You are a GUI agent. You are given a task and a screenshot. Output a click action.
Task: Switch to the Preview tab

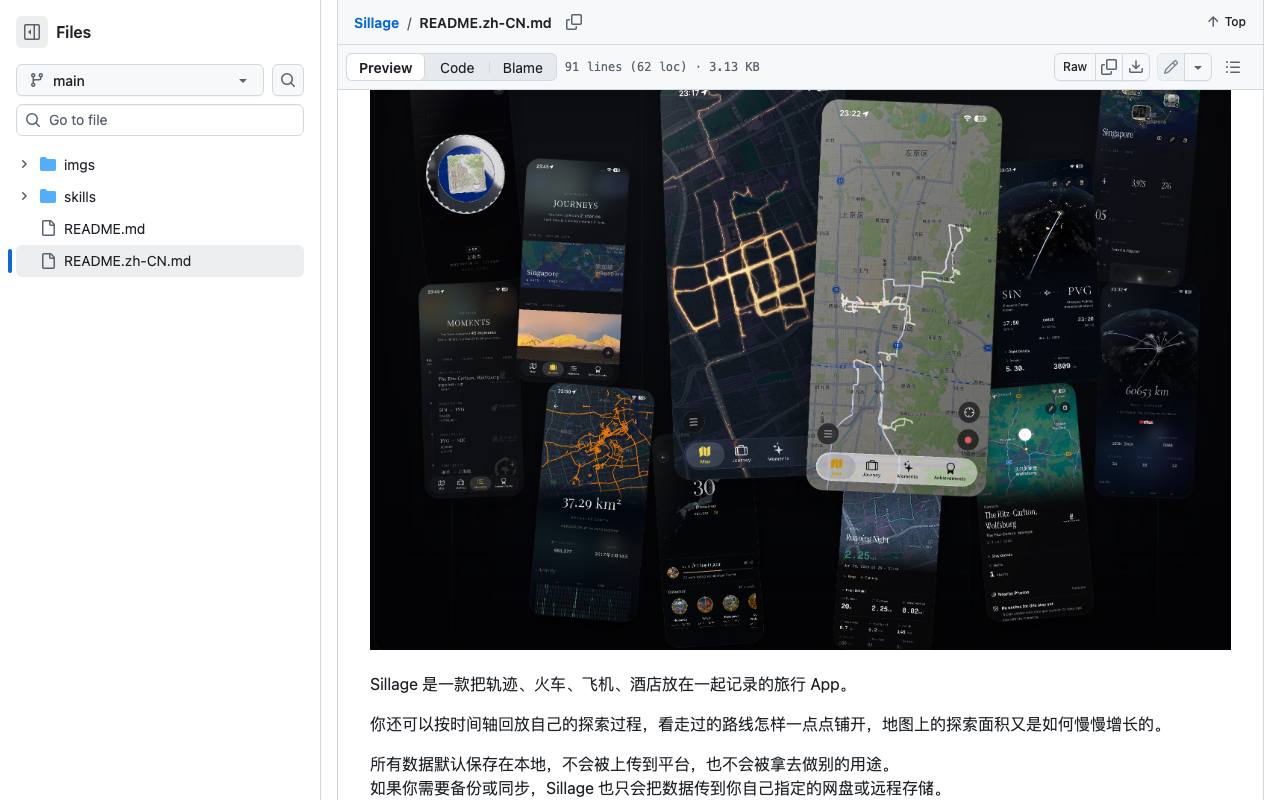coord(385,67)
